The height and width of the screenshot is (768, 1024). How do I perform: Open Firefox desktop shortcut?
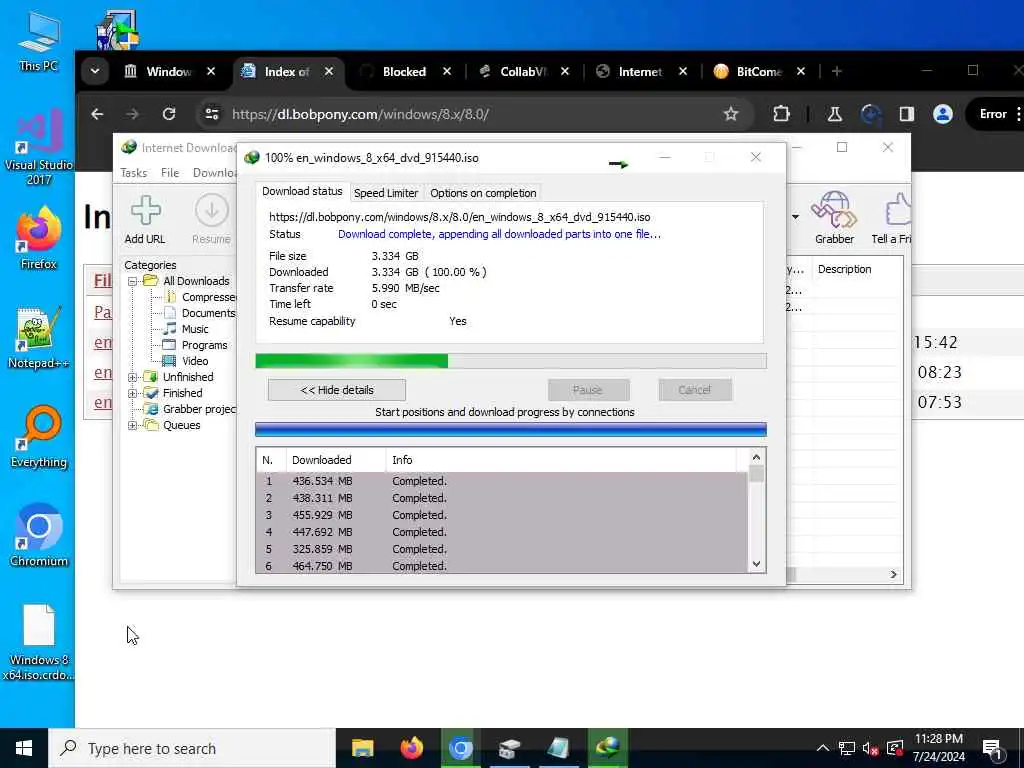pos(39,238)
